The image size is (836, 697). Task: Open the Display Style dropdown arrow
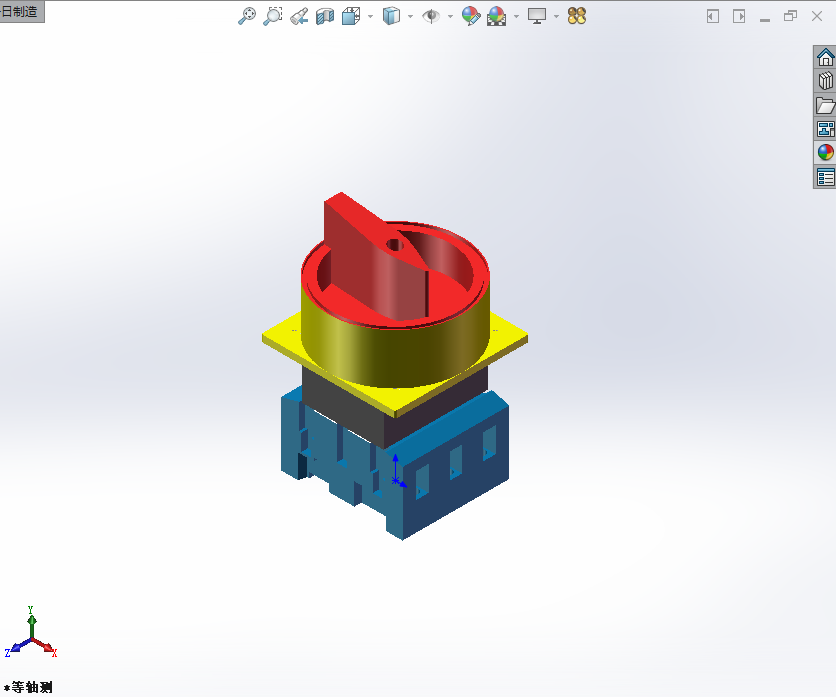(410, 17)
